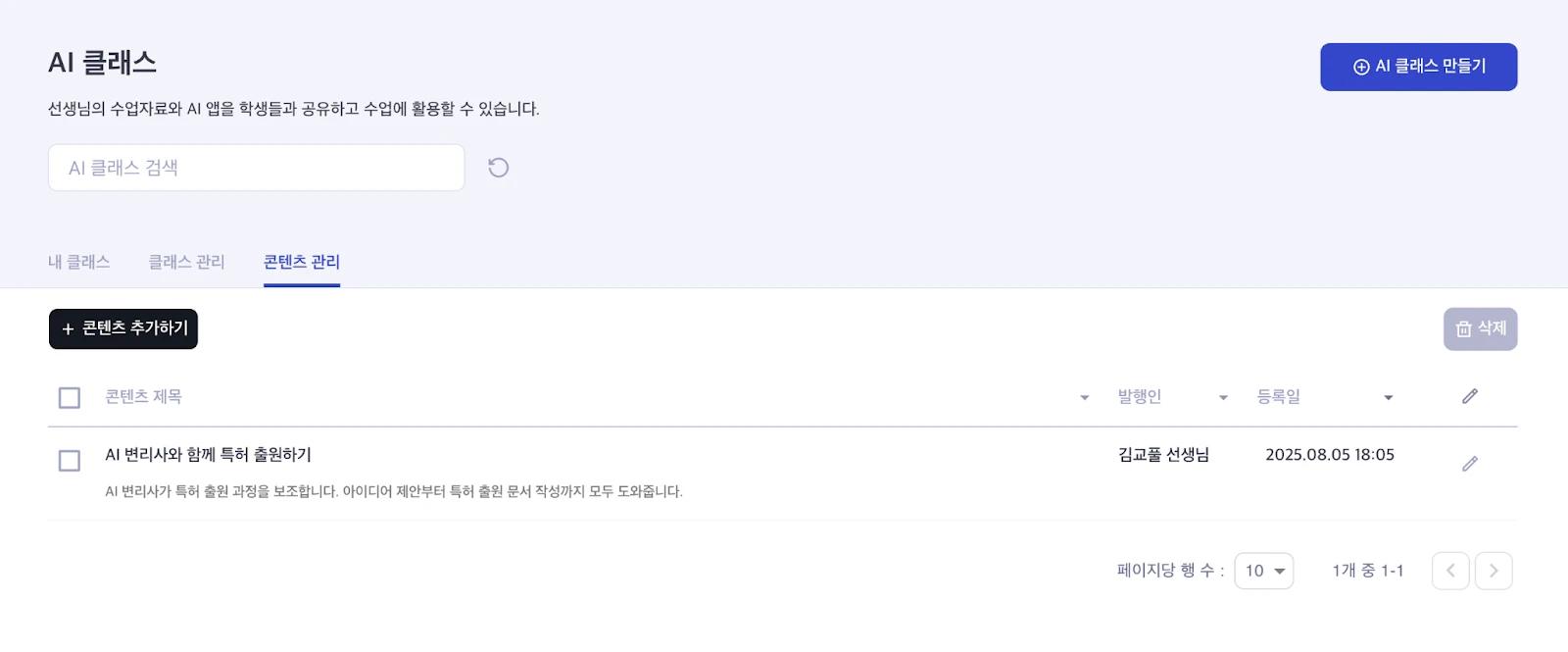Screen dimensions: 1568x652
Task: Click the 콘텐츠 추가하기 button
Action: [123, 329]
